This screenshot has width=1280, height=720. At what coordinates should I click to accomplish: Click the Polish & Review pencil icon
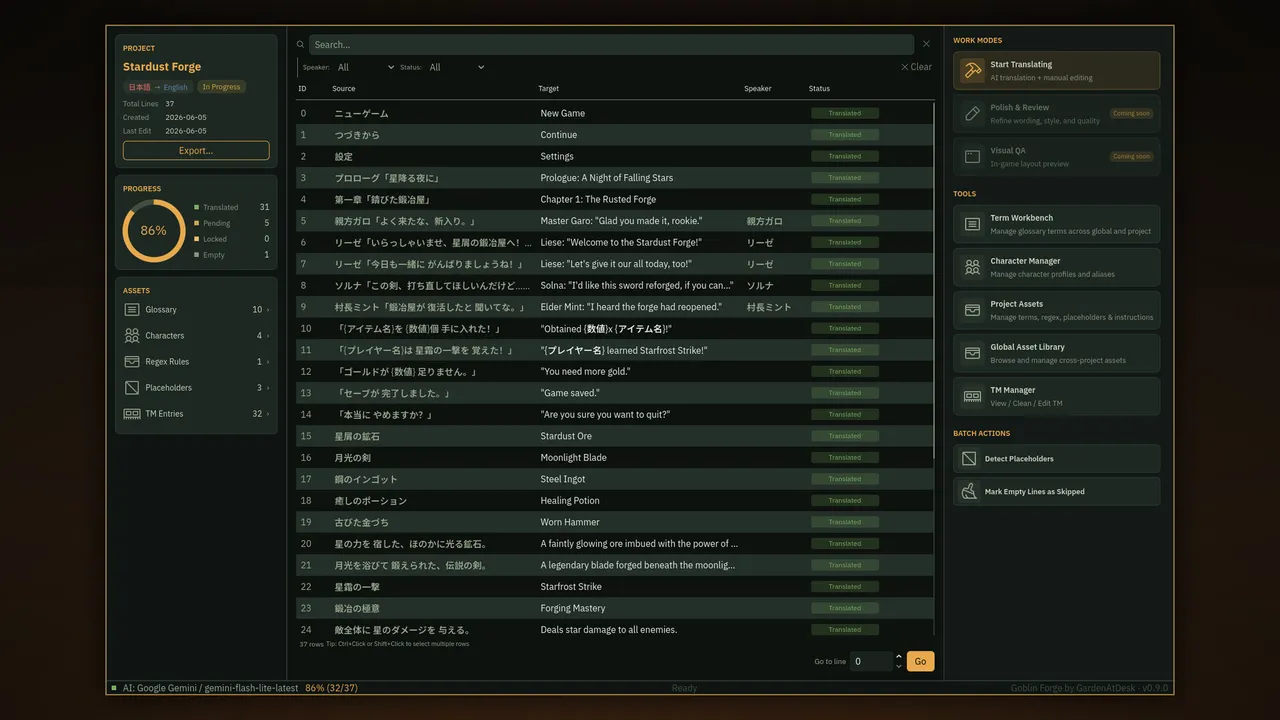pyautogui.click(x=972, y=114)
